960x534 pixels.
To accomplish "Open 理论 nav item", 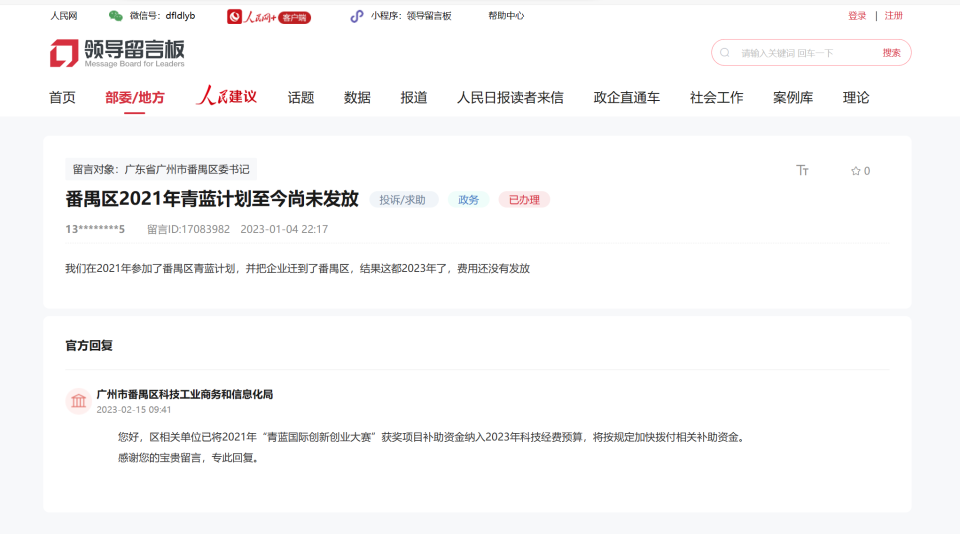I will (856, 97).
